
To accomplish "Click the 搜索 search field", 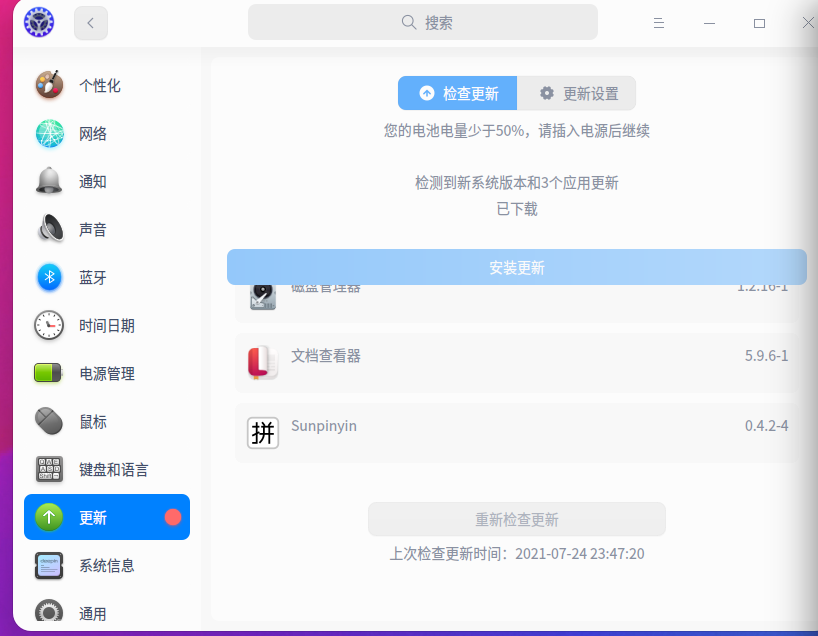I will click(x=422, y=22).
